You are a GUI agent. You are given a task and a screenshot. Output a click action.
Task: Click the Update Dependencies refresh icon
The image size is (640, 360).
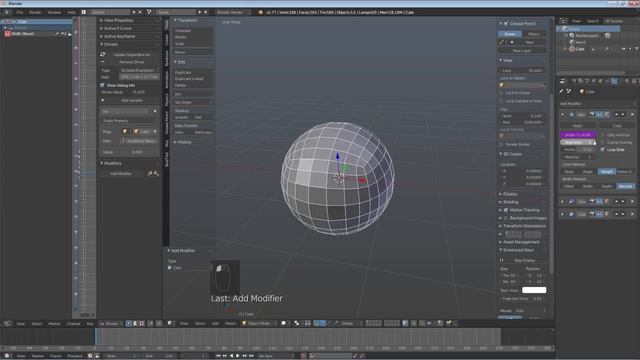pos(103,54)
